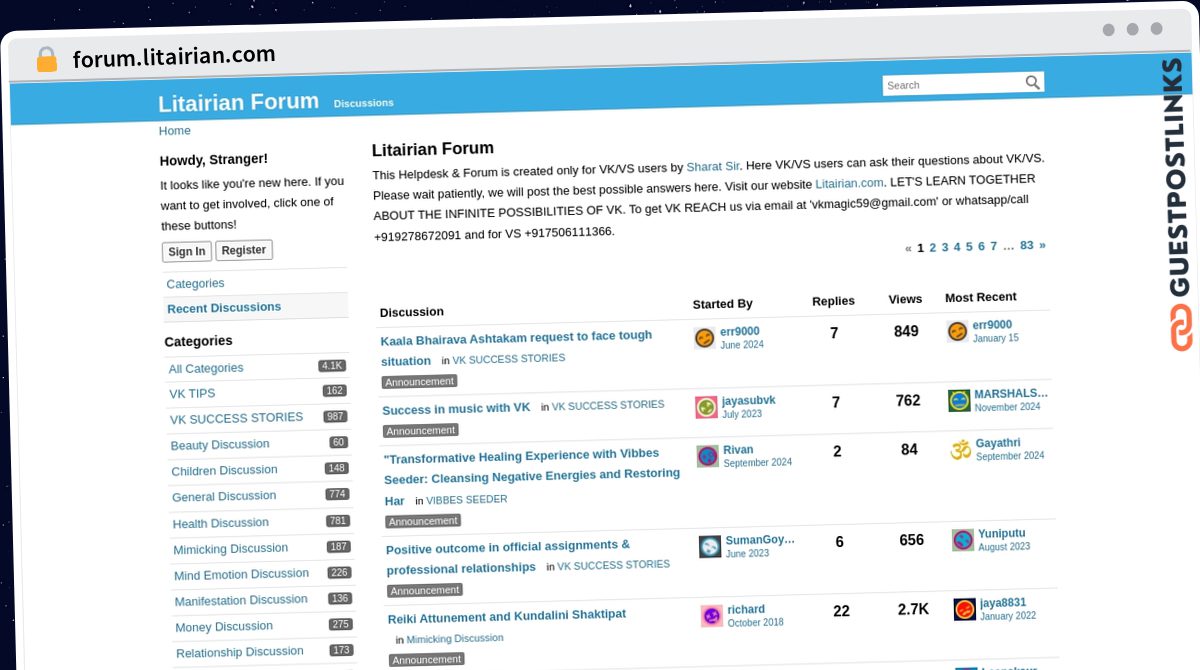Open err9000 avatar in Most Recent column
This screenshot has width=1200, height=670.
957,331
